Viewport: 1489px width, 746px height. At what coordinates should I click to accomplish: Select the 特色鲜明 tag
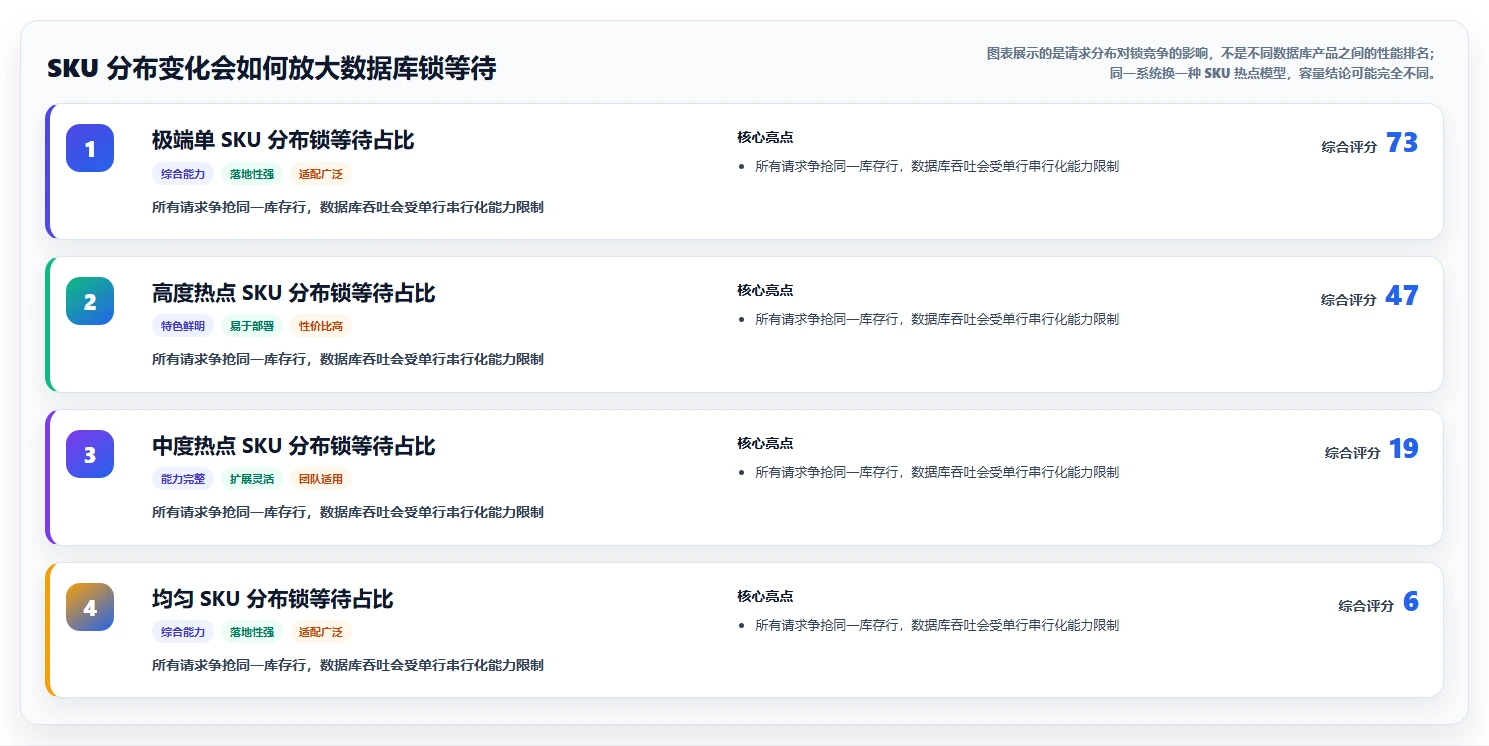tap(183, 326)
